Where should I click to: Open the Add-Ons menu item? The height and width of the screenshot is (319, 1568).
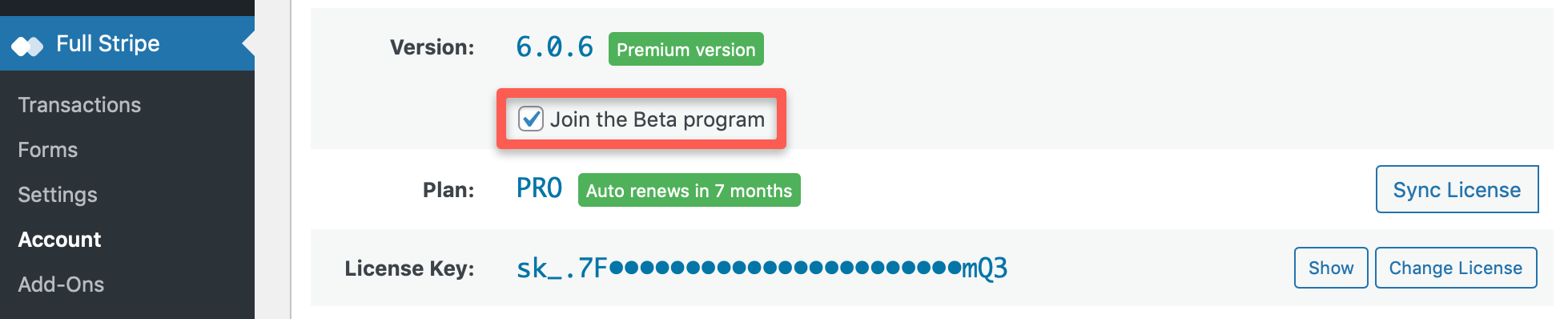pos(61,285)
